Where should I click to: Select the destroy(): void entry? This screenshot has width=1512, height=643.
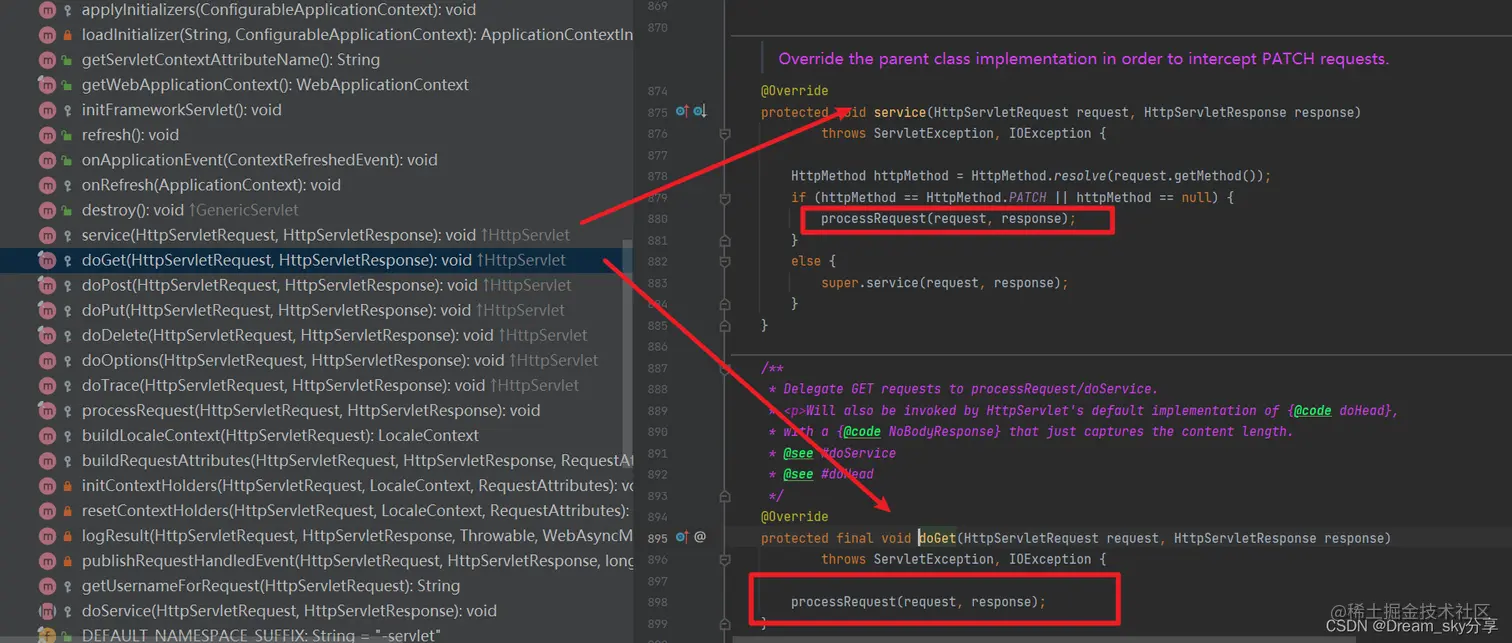pos(190,210)
